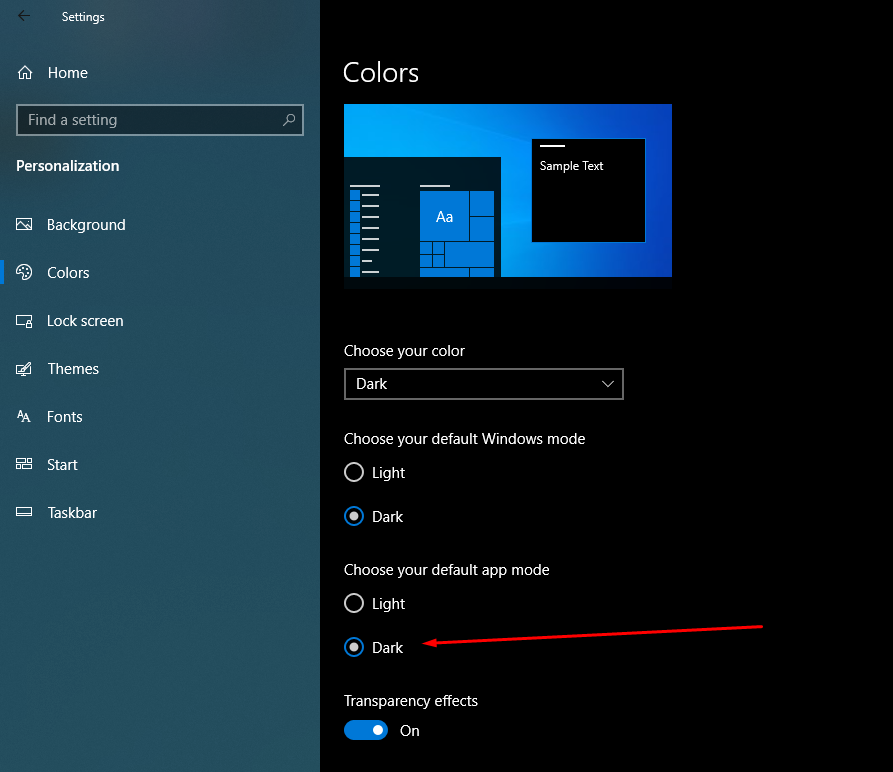The height and width of the screenshot is (772, 893).
Task: Click the Lock screen icon
Action: point(24,321)
